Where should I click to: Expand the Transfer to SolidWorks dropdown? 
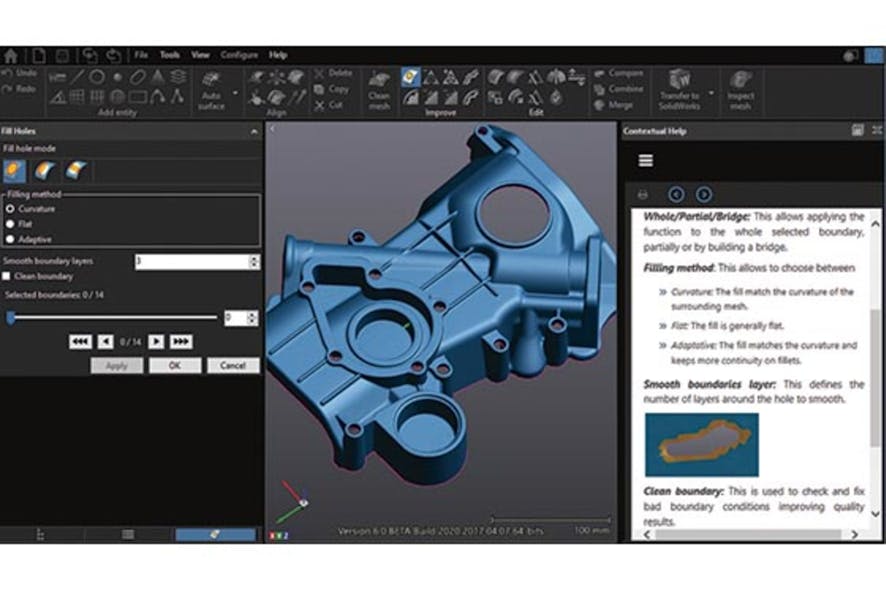pos(711,92)
